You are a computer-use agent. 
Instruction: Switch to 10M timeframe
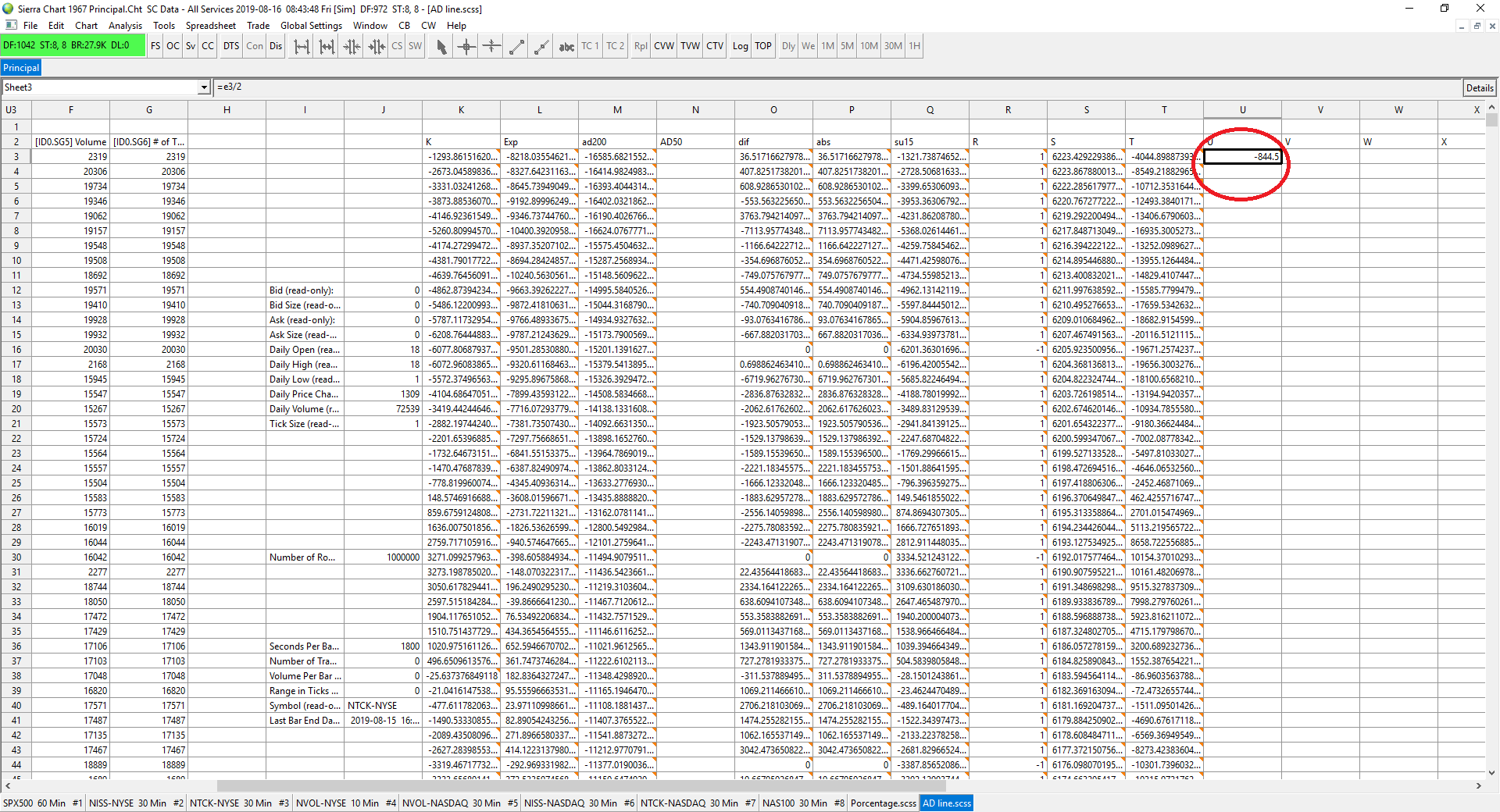tap(870, 46)
